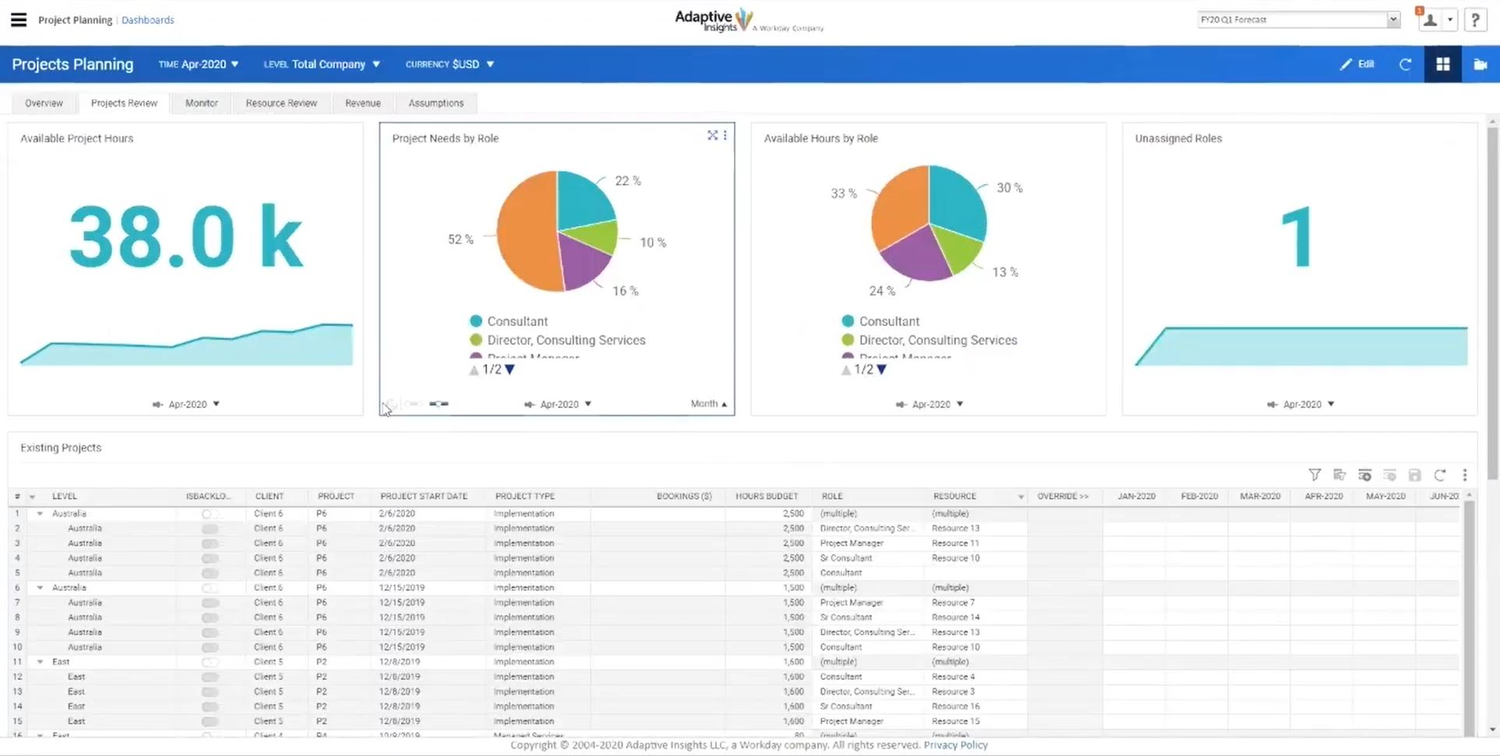Expand Project Needs by Role to fullscreen

[712, 135]
